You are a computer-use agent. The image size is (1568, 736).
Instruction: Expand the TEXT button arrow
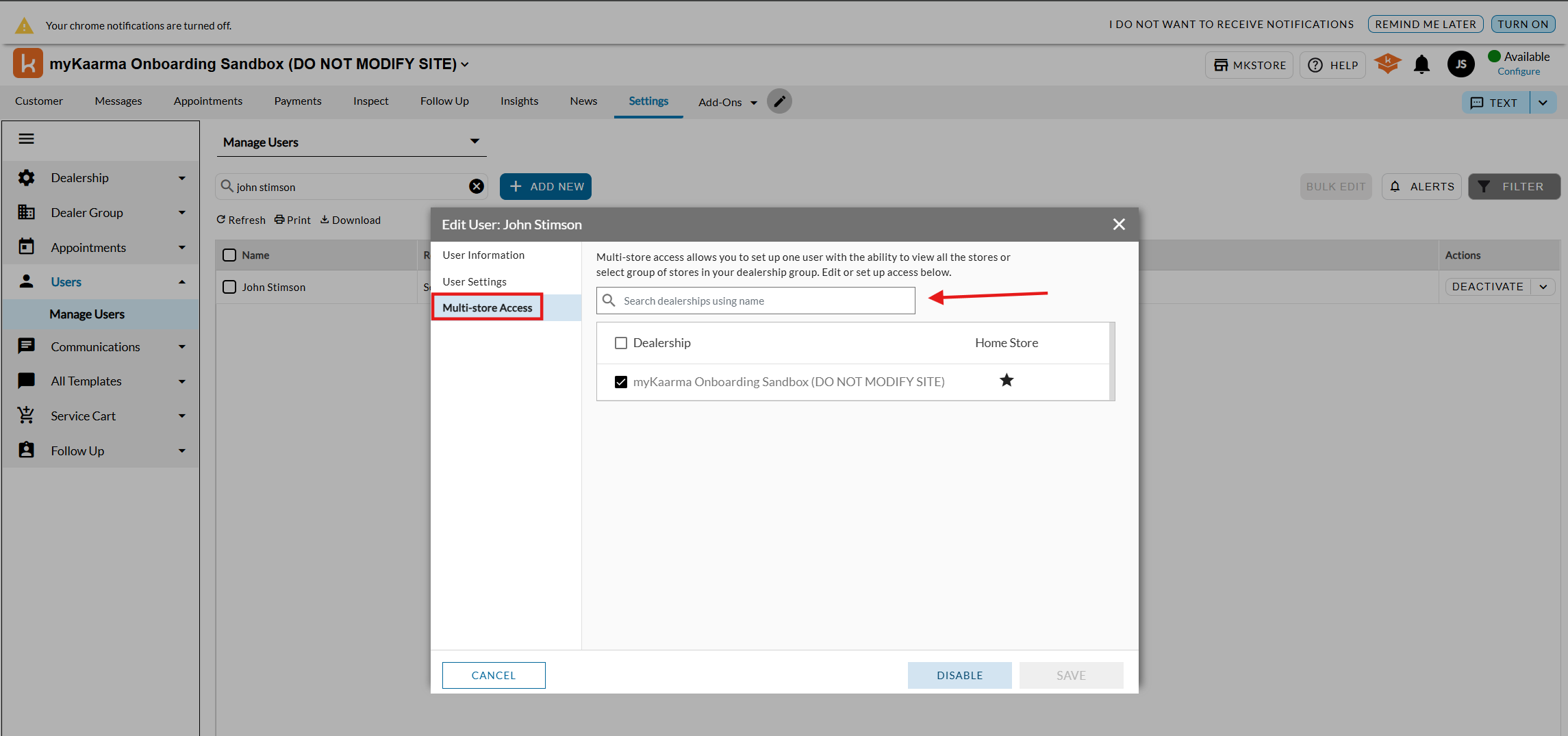pos(1543,103)
